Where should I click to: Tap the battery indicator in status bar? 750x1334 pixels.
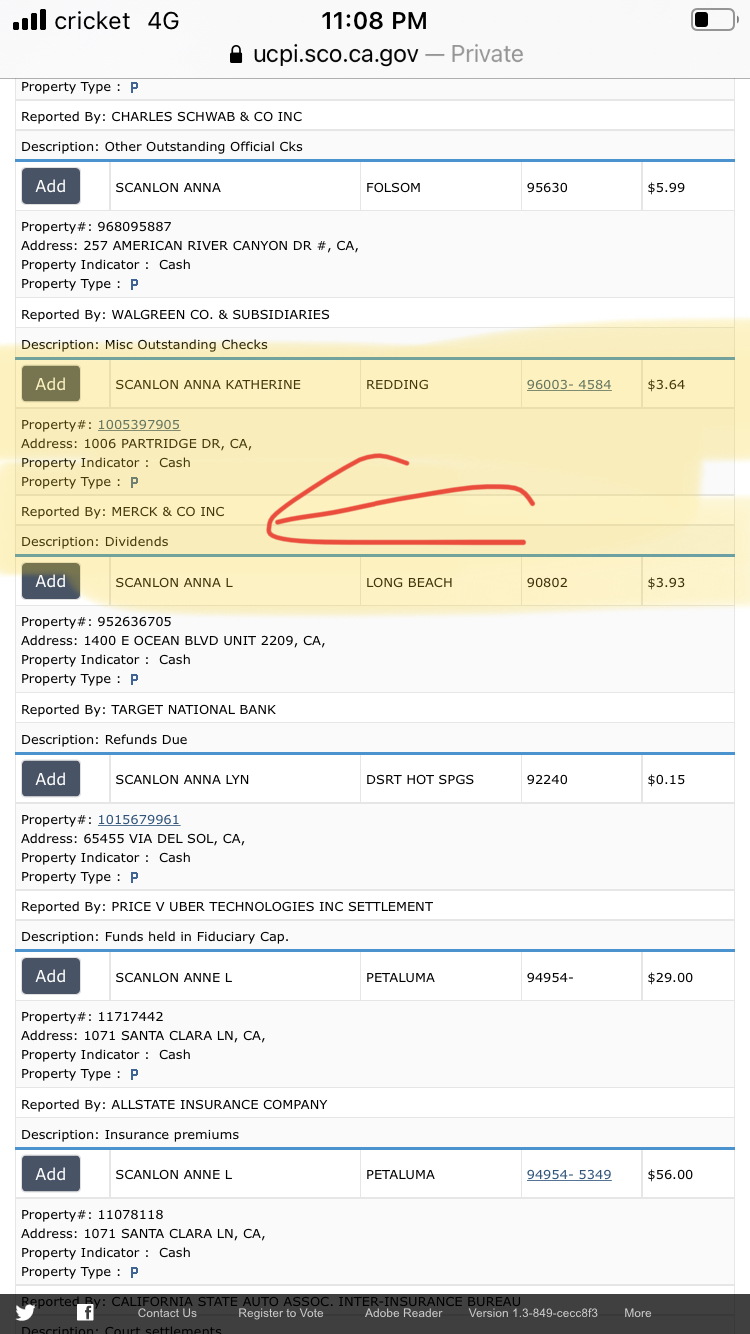point(713,20)
